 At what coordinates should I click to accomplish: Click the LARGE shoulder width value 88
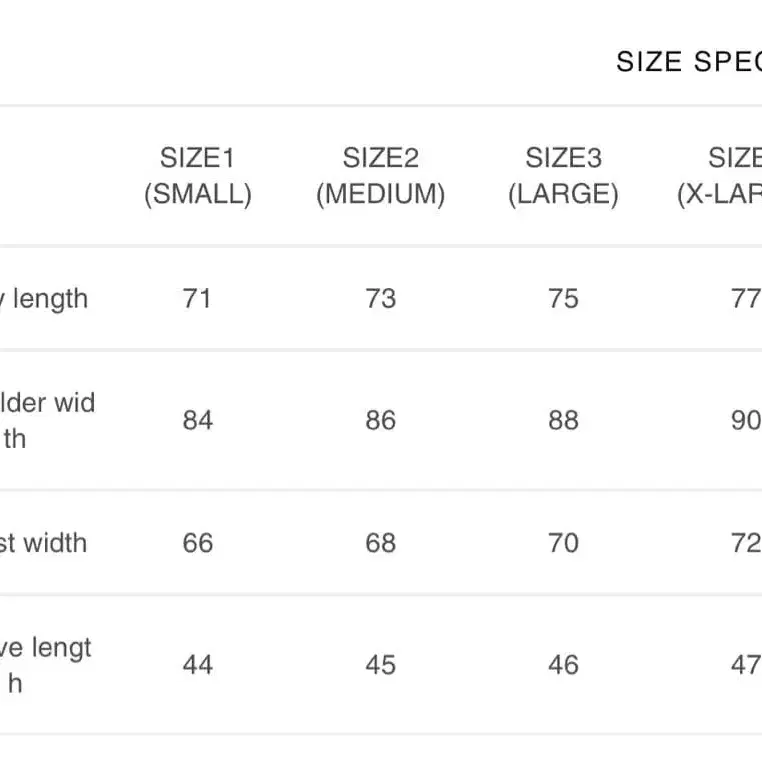(x=563, y=421)
